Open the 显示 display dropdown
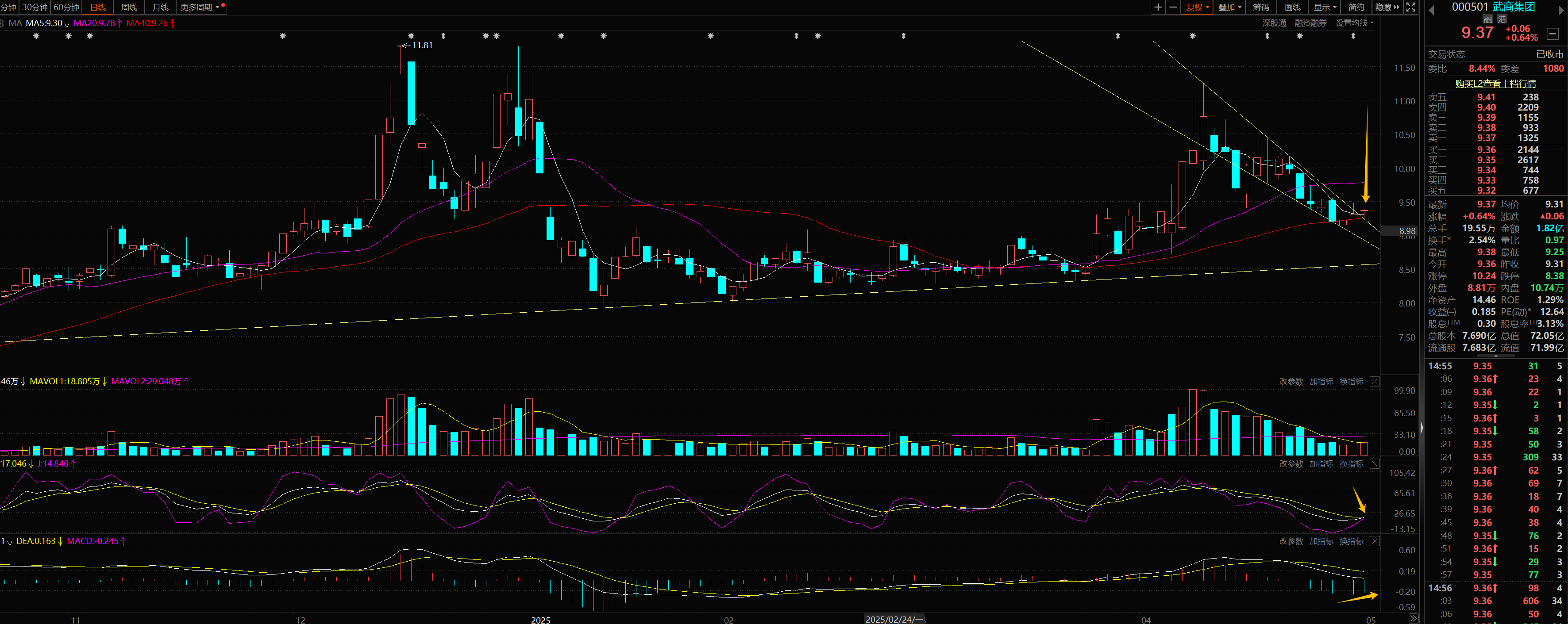 tap(1325, 8)
